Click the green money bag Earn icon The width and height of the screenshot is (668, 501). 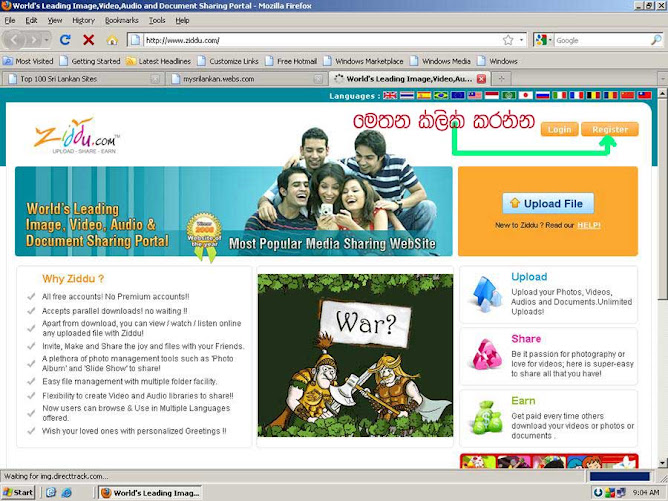tap(487, 418)
